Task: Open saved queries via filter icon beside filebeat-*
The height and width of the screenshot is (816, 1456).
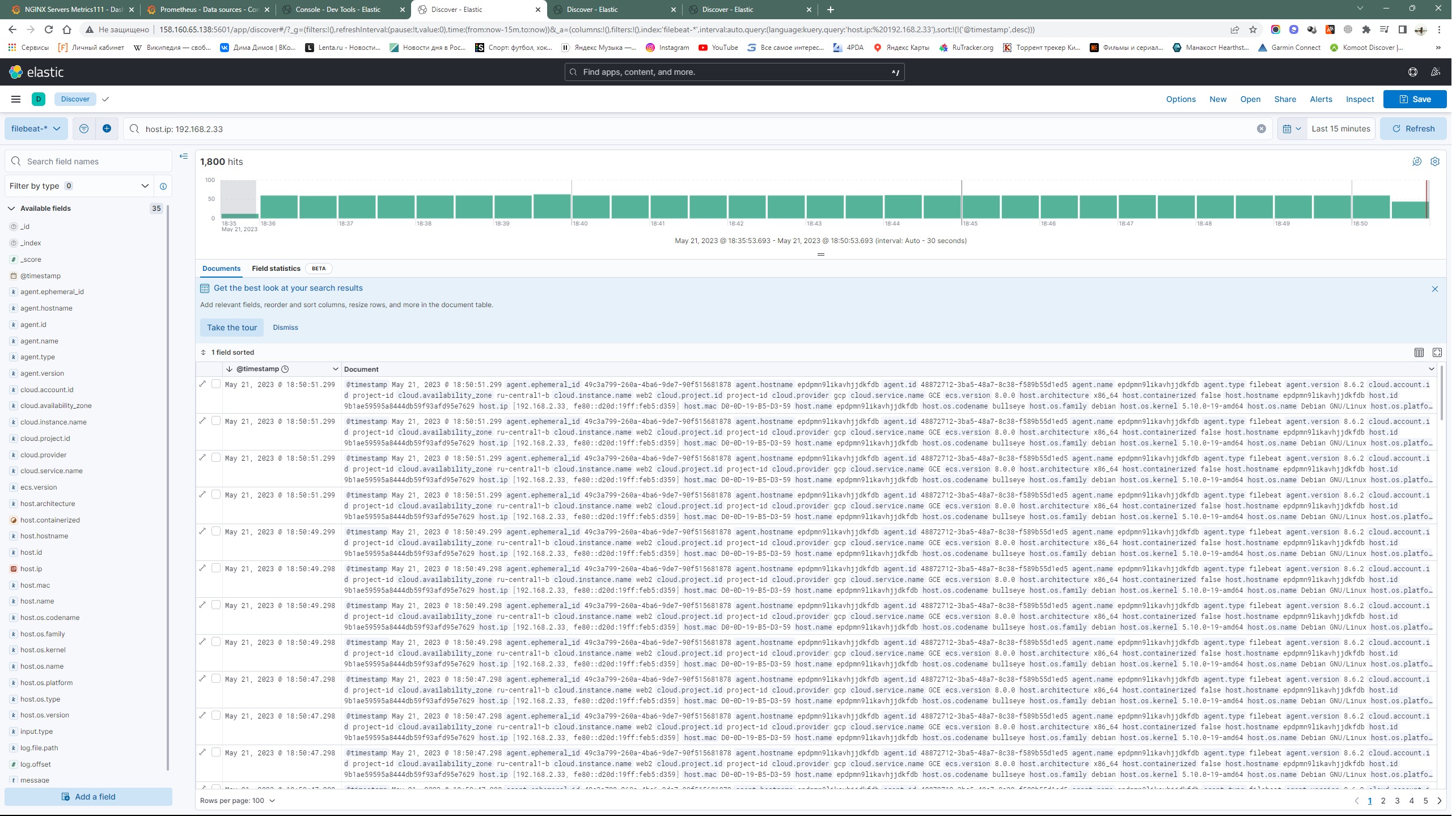Action: [x=83, y=128]
